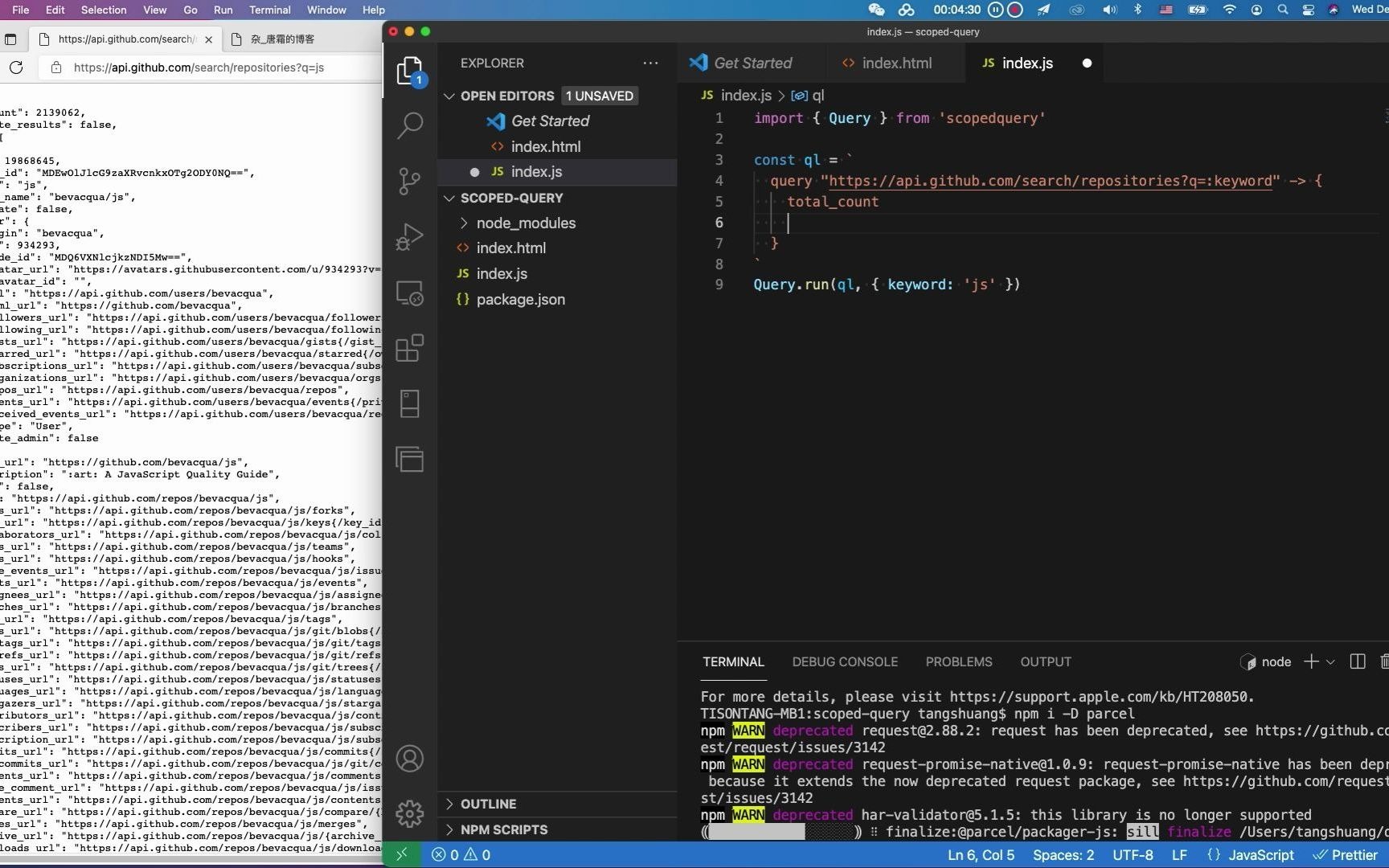Open Explorer views and more actions ellipsis
Viewport: 1389px width, 868px height.
pos(650,63)
